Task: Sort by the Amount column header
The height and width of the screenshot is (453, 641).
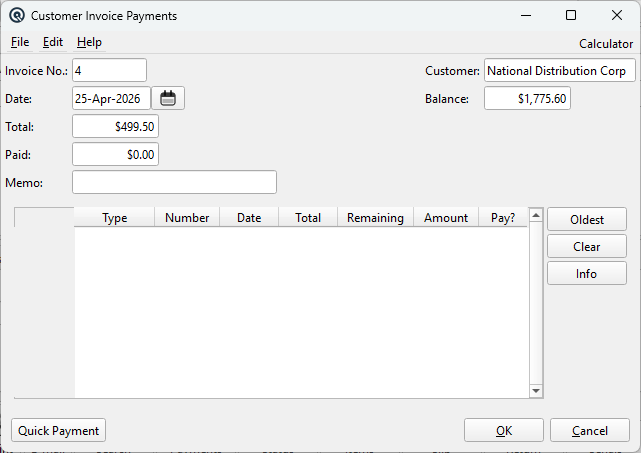Action: click(x=446, y=218)
